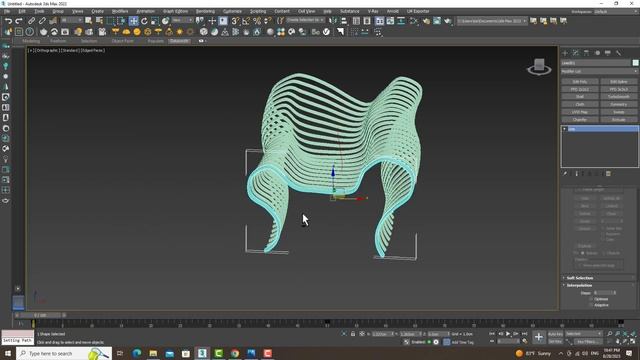Click the Play Animation button
Screen dimensions: 640x360
pos(508,334)
